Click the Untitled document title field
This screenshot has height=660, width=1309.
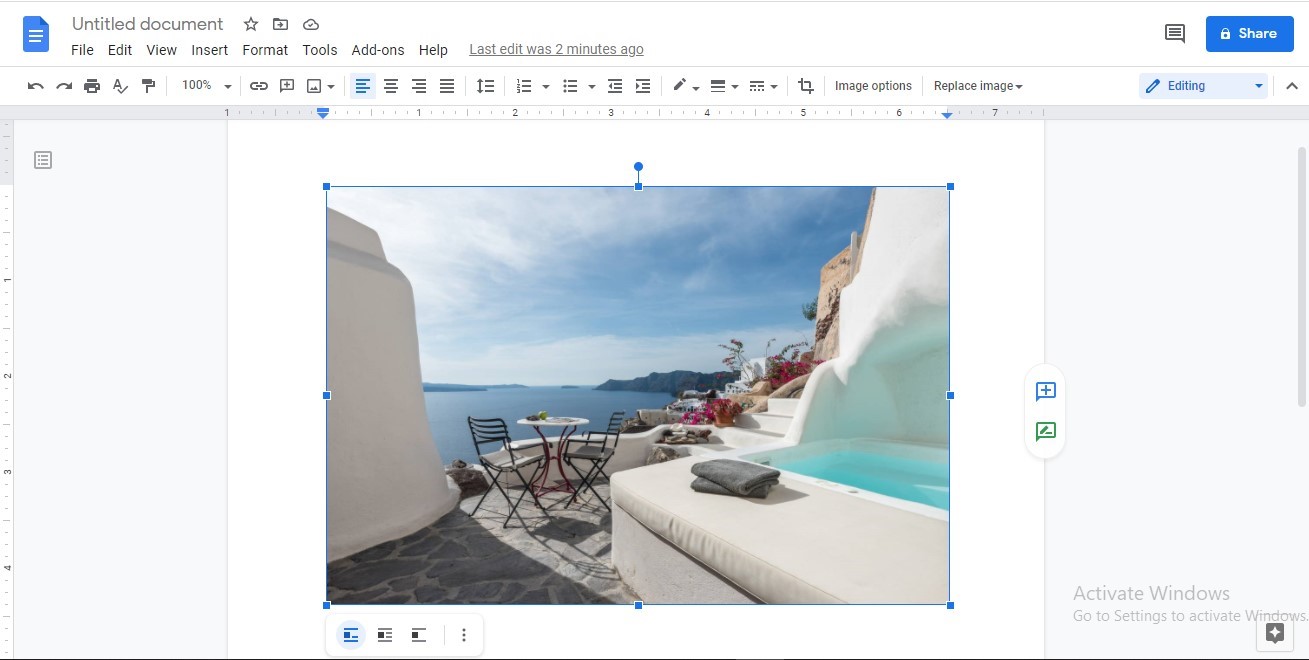coord(148,24)
